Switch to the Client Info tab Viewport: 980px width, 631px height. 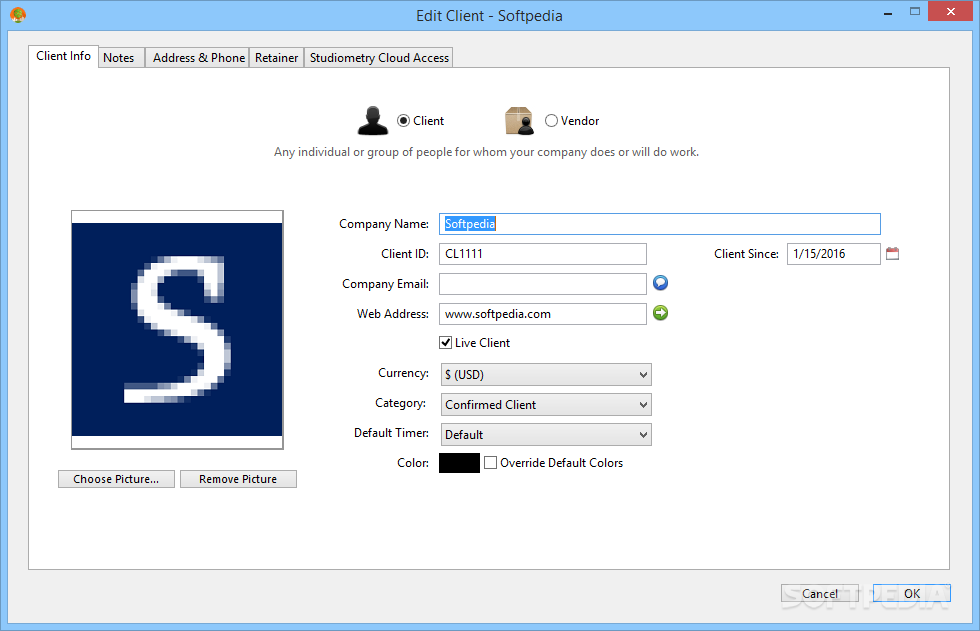click(63, 56)
